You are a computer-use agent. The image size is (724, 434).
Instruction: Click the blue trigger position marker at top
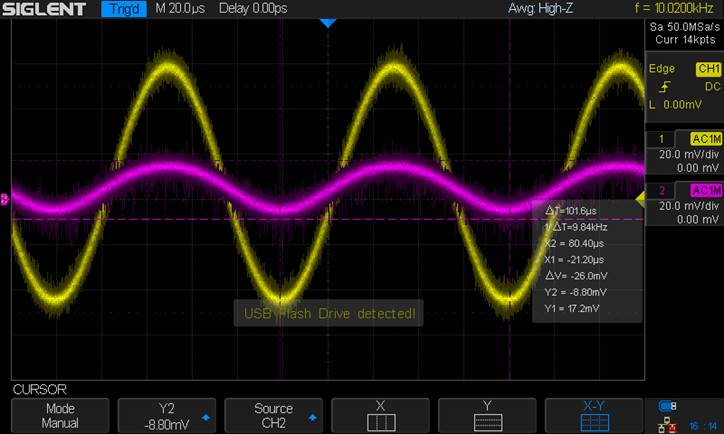point(328,23)
